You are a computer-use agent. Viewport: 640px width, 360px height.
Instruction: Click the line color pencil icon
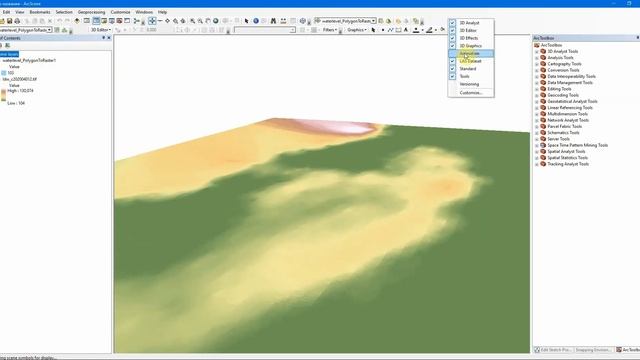(429, 30)
